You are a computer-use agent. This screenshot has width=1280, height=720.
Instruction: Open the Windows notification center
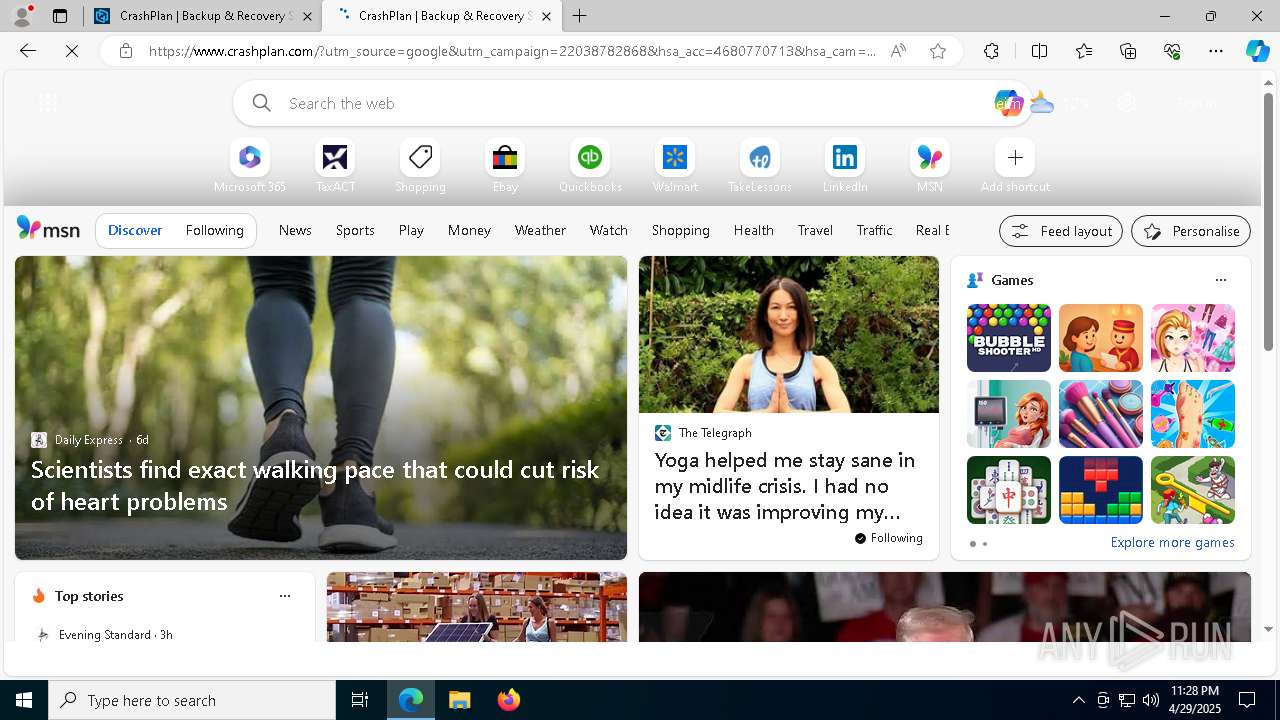click(x=1247, y=700)
